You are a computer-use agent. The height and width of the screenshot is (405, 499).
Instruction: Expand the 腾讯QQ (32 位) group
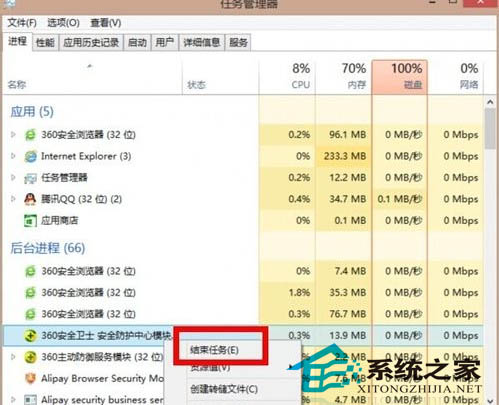pyautogui.click(x=13, y=199)
